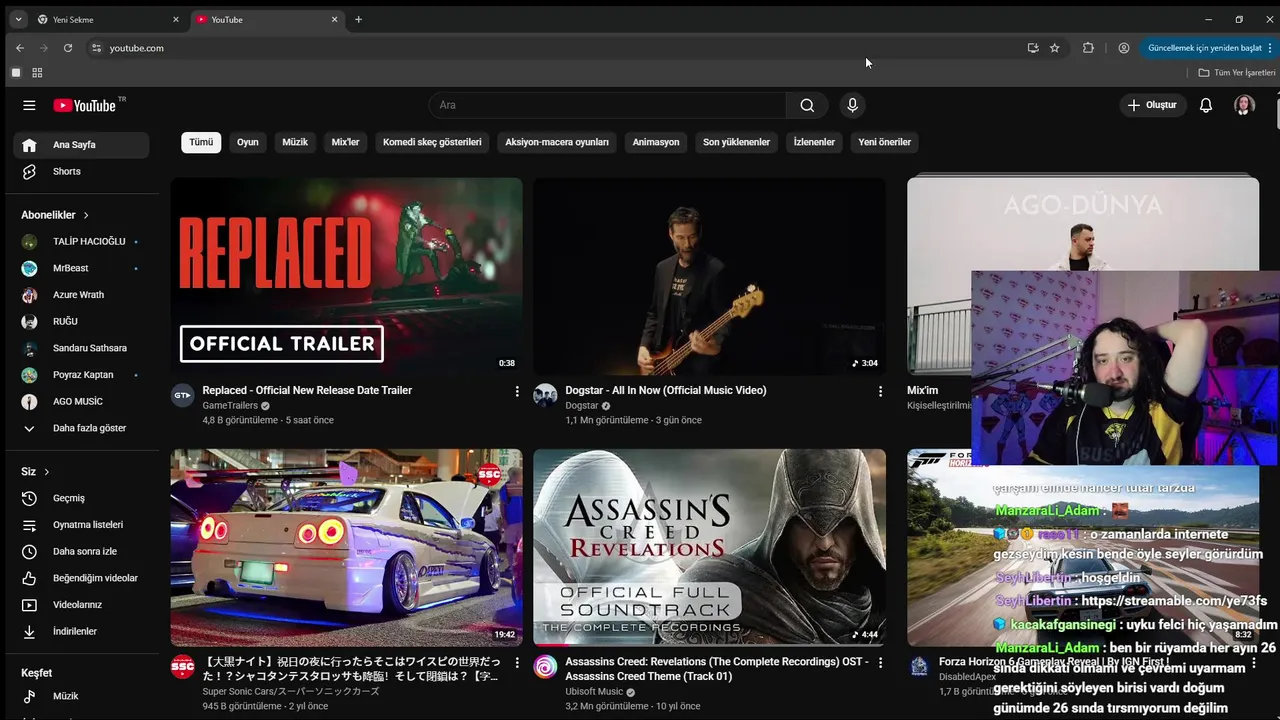Start voice search with microphone icon

pyautogui.click(x=852, y=105)
